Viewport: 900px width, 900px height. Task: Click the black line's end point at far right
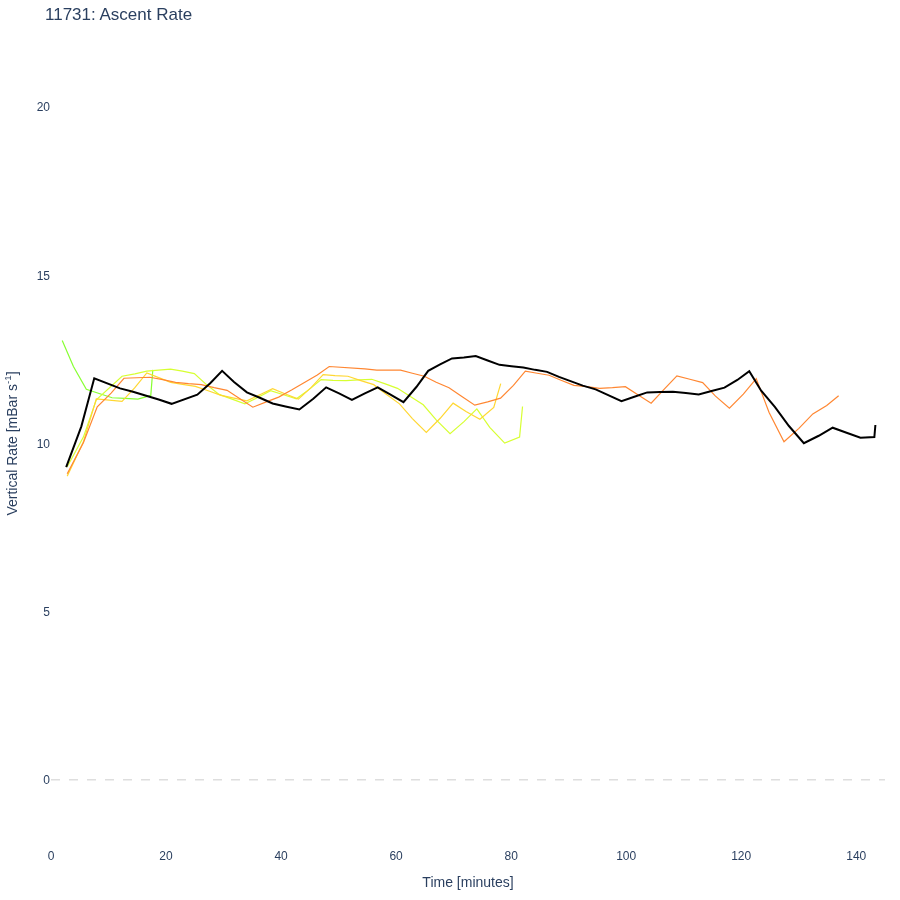pyautogui.click(x=875, y=426)
